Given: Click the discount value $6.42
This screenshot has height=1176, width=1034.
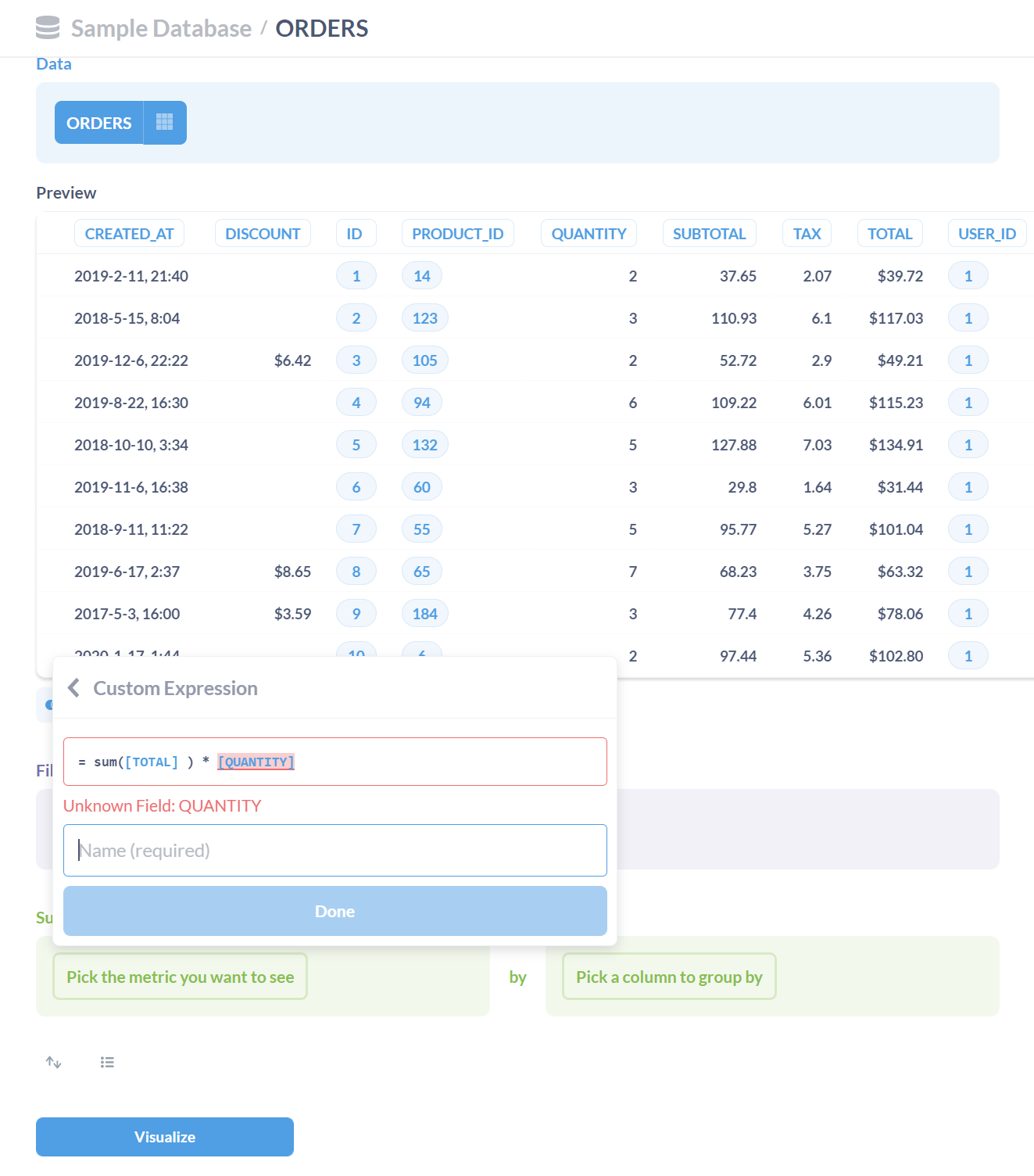Looking at the screenshot, I should [292, 360].
